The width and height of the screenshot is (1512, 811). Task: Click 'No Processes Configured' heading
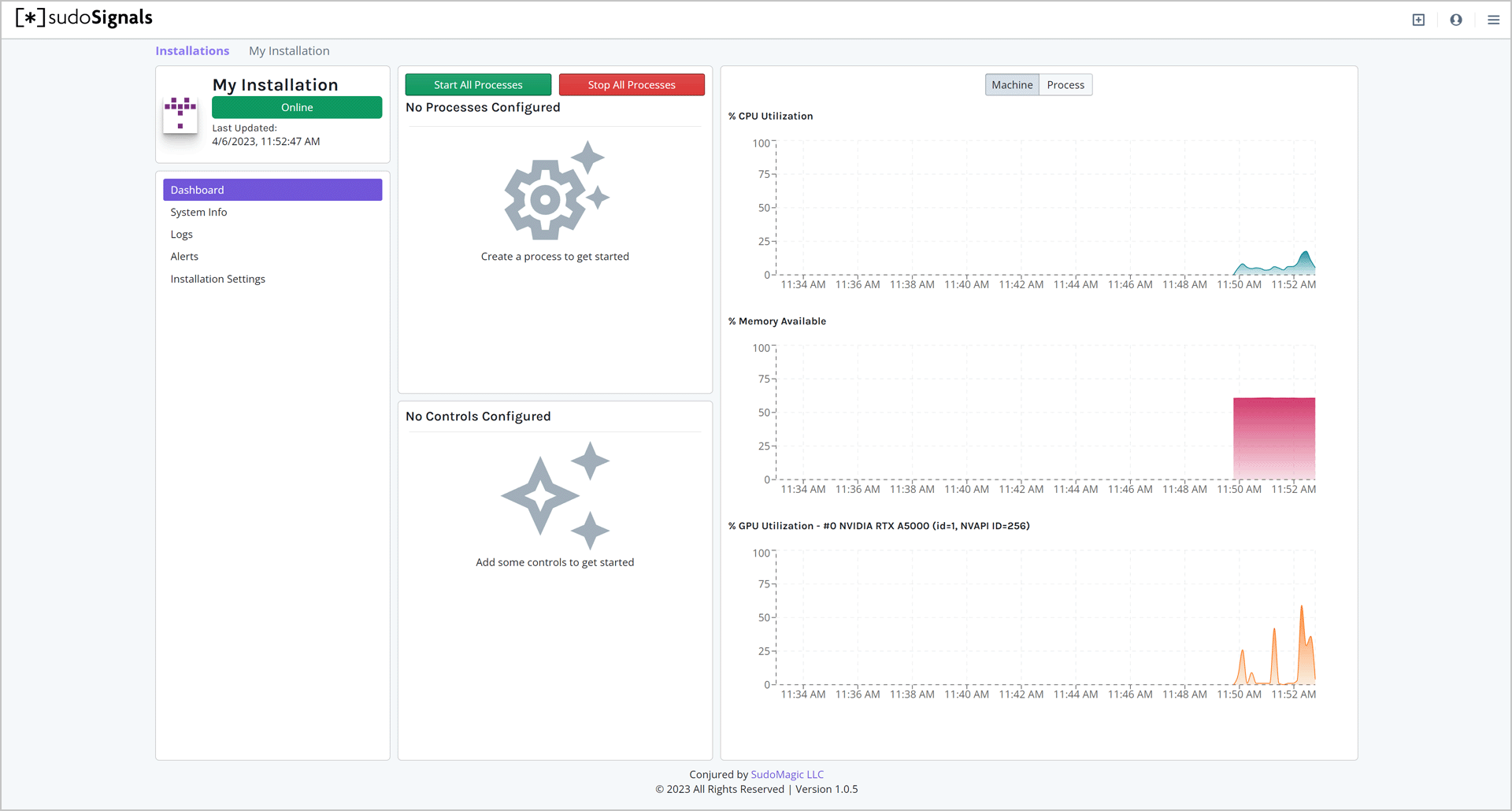pos(483,108)
